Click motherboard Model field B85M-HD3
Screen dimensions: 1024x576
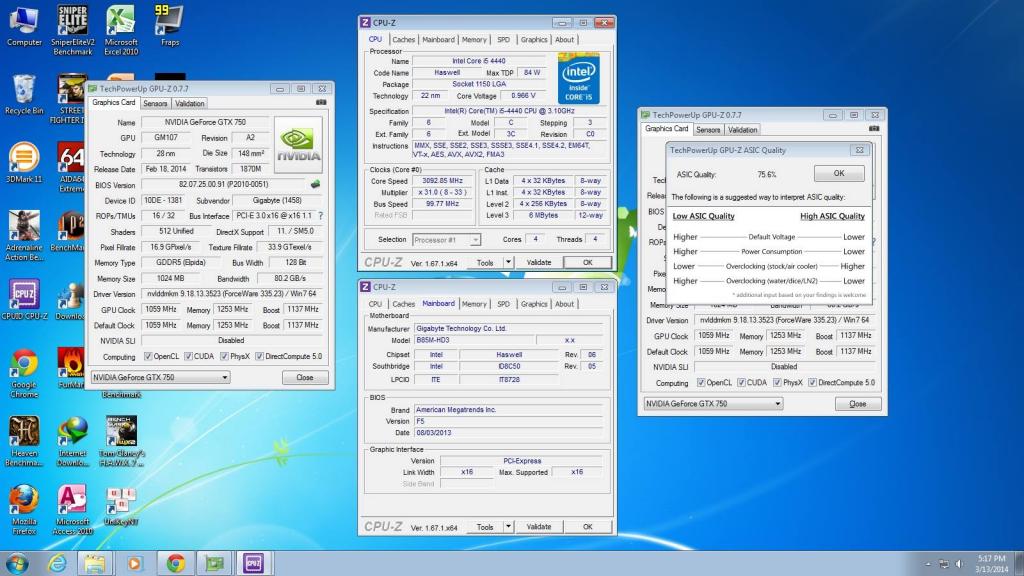coord(475,340)
